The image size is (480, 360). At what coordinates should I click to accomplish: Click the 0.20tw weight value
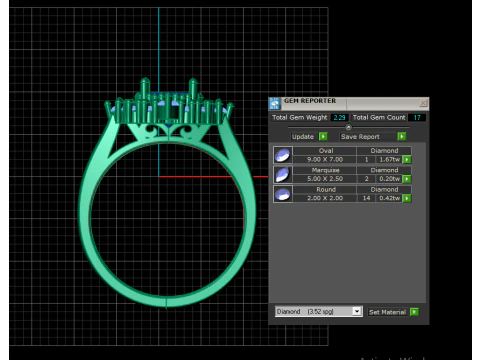(x=389, y=179)
